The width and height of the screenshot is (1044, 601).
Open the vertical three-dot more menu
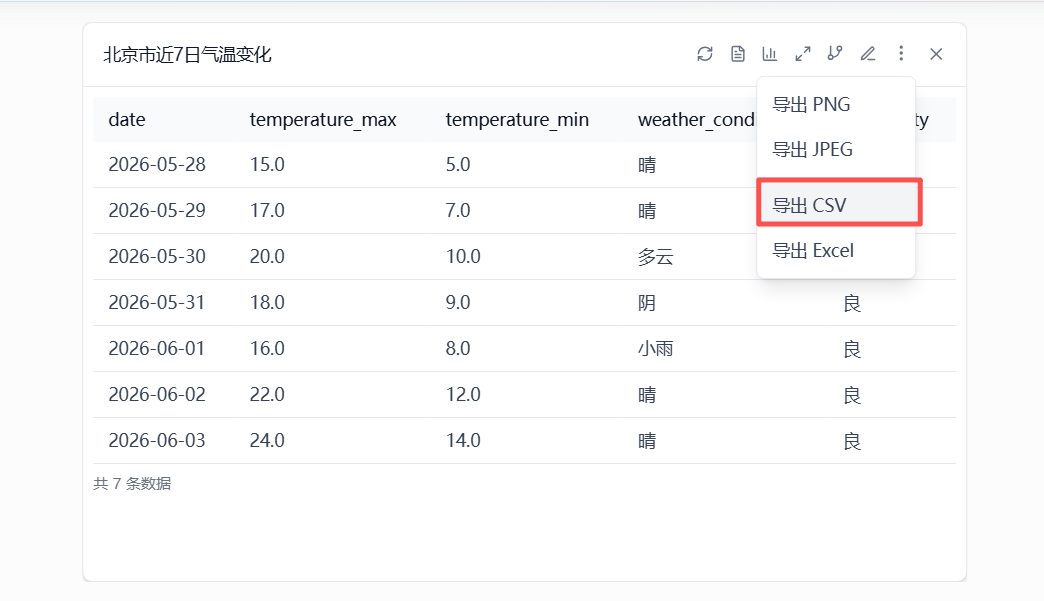[901, 53]
